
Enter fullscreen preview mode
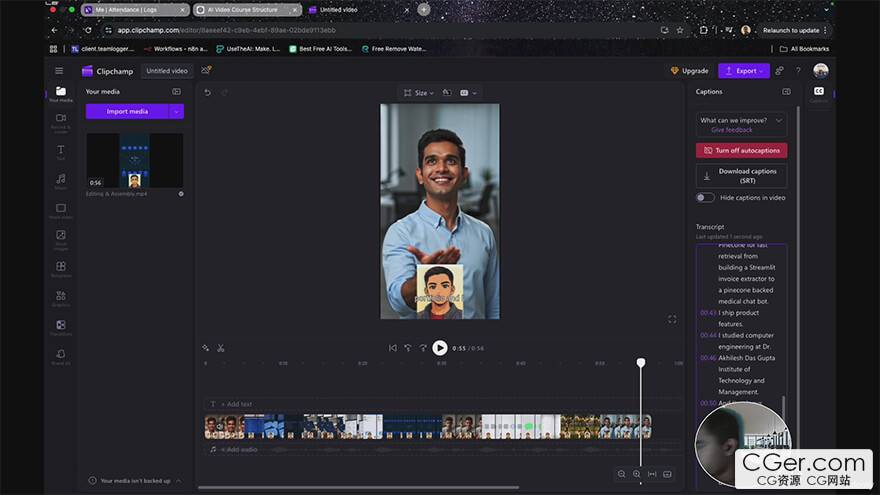(x=672, y=319)
